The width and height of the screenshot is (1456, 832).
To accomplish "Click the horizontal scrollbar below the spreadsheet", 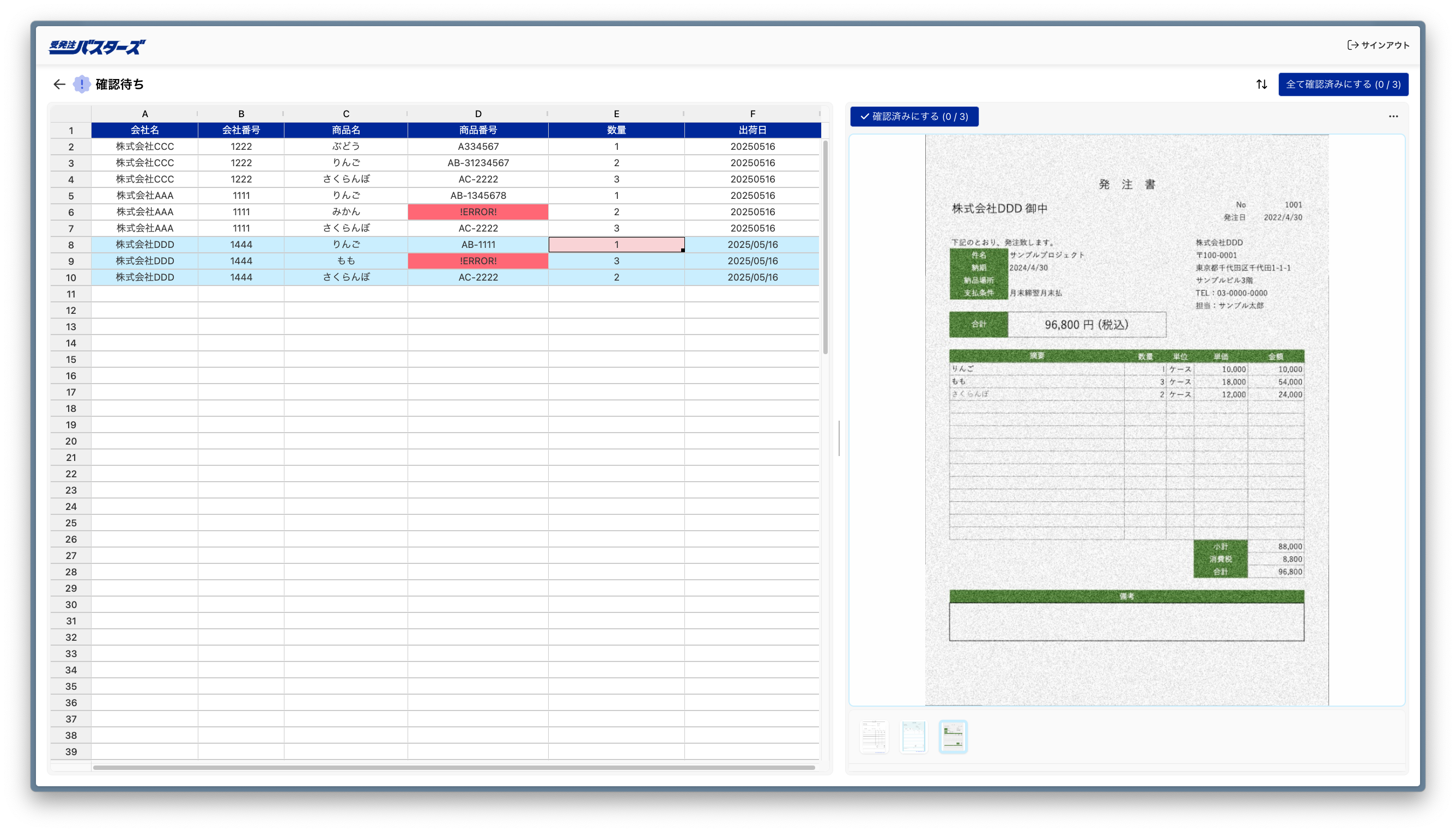I will pos(454,767).
